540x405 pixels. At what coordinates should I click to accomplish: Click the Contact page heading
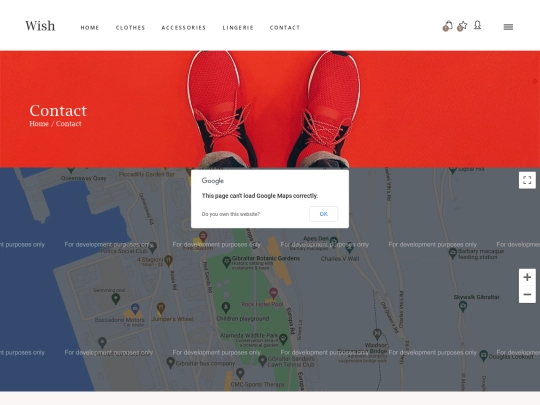58,111
